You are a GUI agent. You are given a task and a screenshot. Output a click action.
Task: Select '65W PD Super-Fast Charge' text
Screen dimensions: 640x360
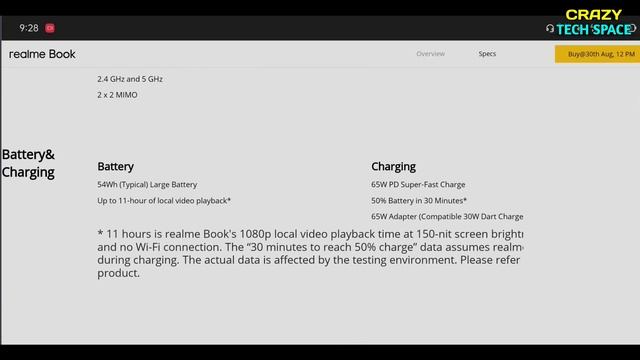coord(418,184)
